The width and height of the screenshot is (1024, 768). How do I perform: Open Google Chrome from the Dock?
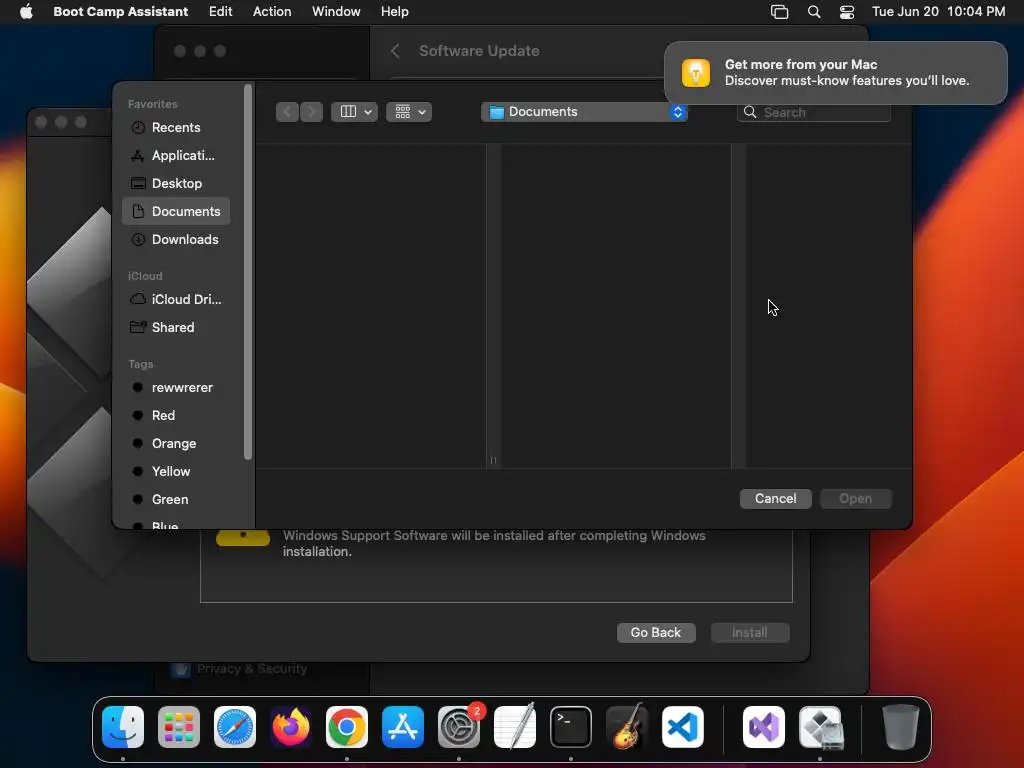pos(347,727)
